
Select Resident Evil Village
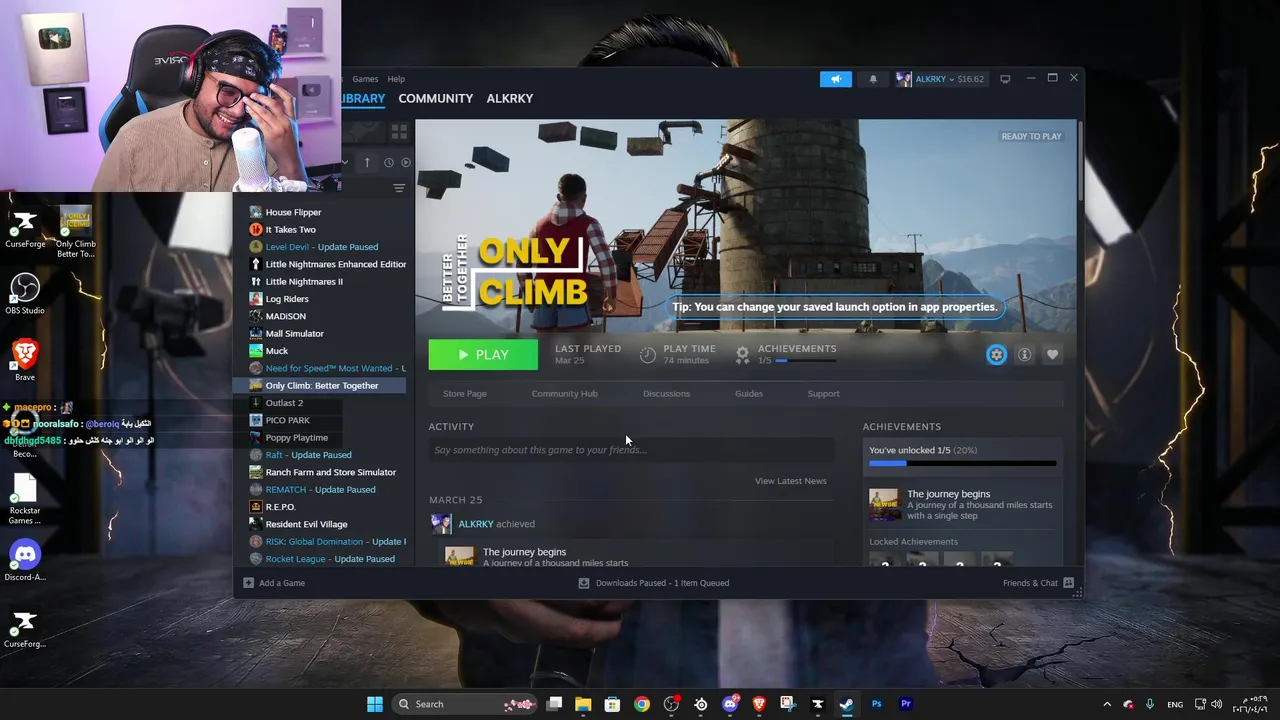tap(306, 524)
